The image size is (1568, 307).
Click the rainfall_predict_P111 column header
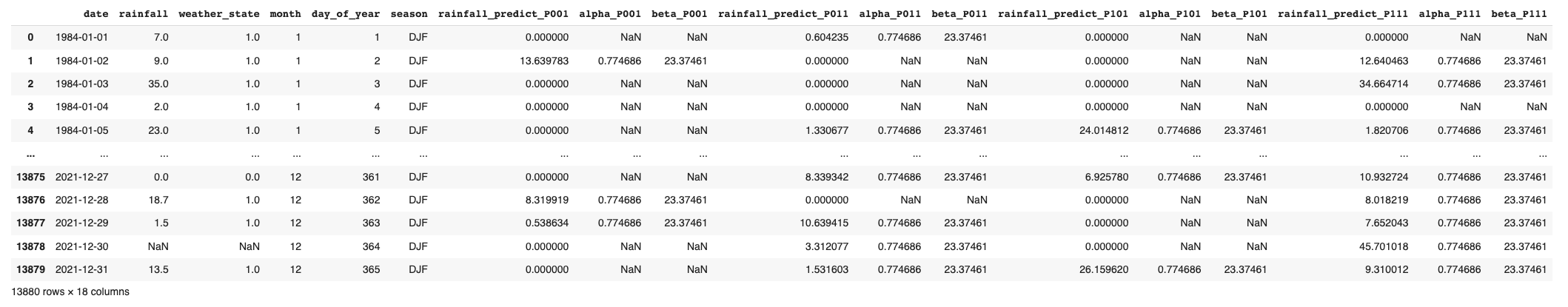tap(1343, 14)
